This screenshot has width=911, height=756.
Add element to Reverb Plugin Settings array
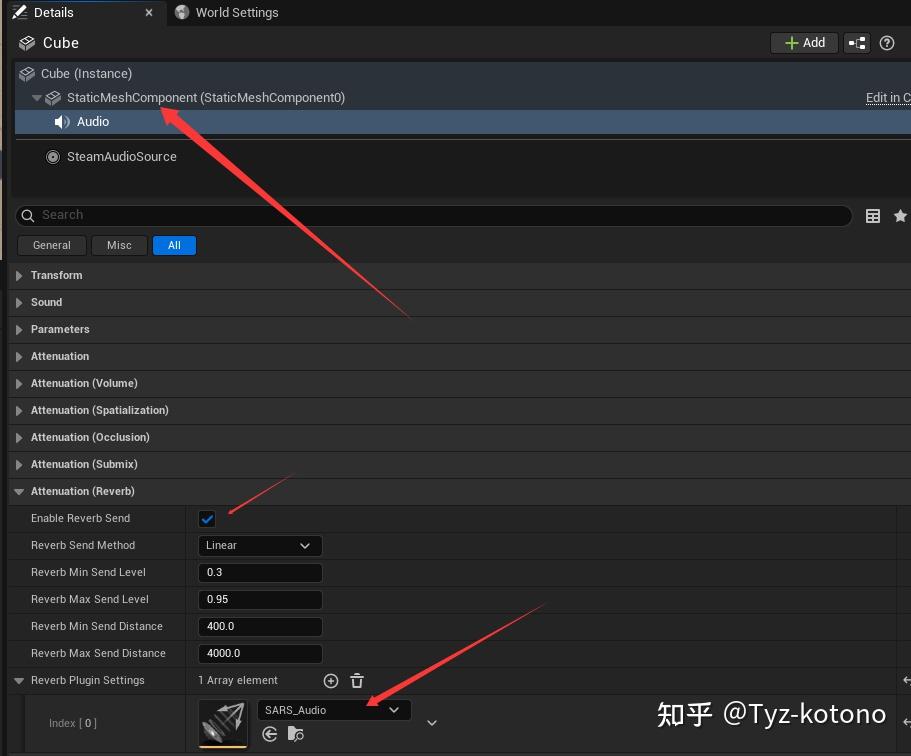tap(331, 681)
